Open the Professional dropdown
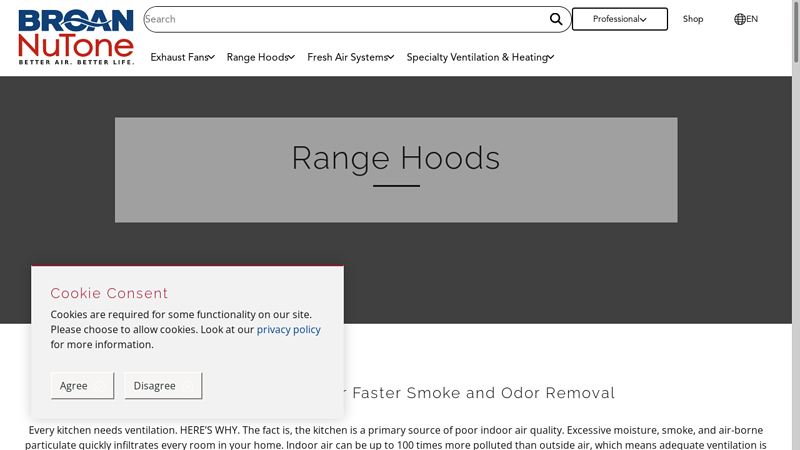 (619, 19)
